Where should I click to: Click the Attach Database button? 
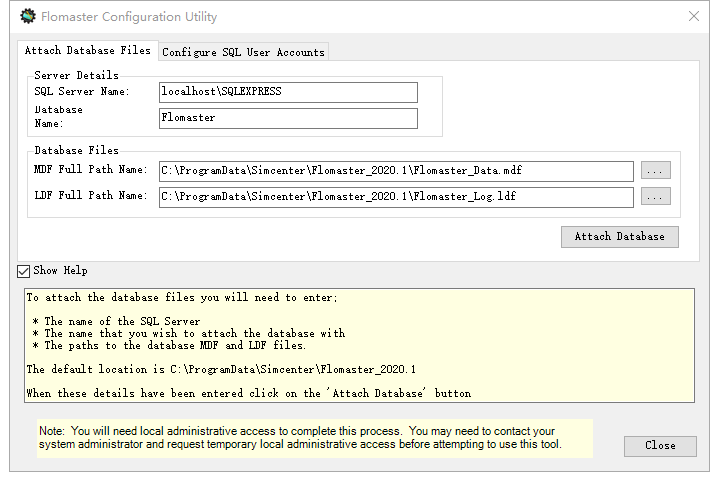click(x=619, y=237)
